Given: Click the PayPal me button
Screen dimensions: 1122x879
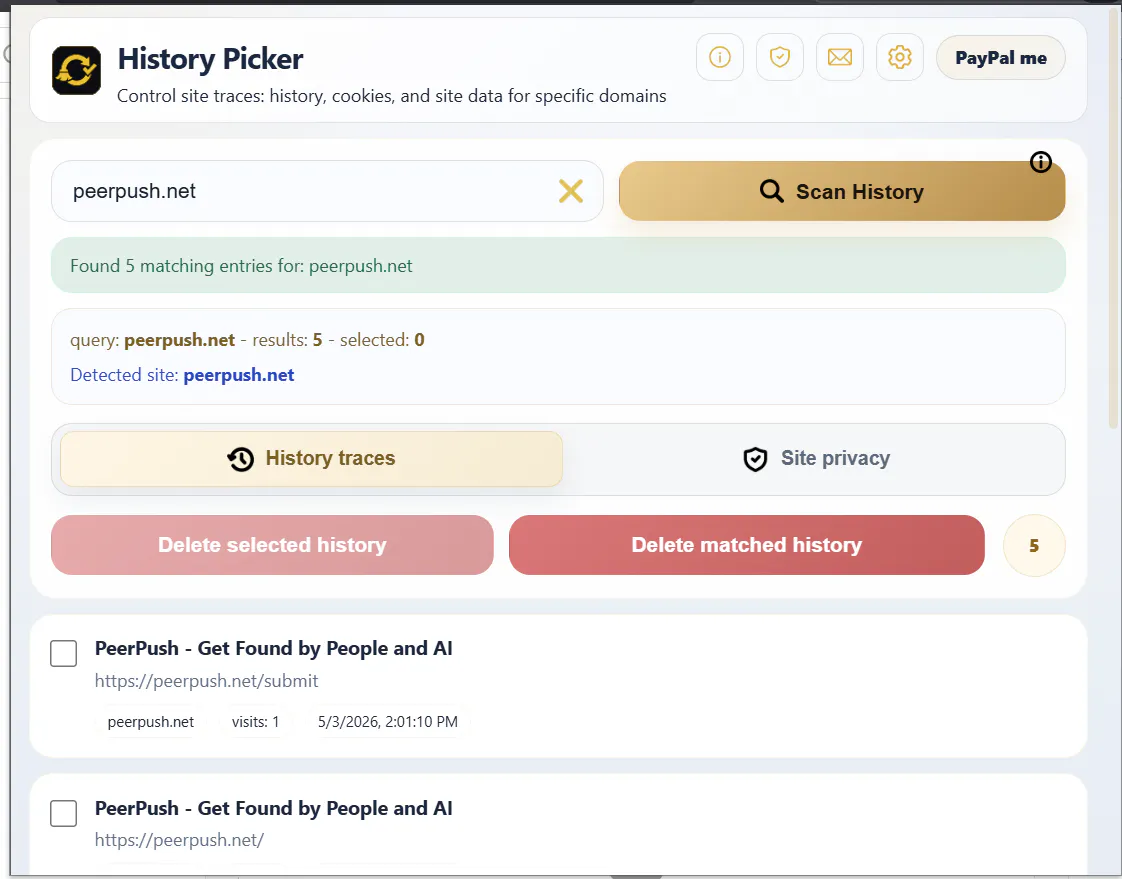Looking at the screenshot, I should [x=1000, y=58].
